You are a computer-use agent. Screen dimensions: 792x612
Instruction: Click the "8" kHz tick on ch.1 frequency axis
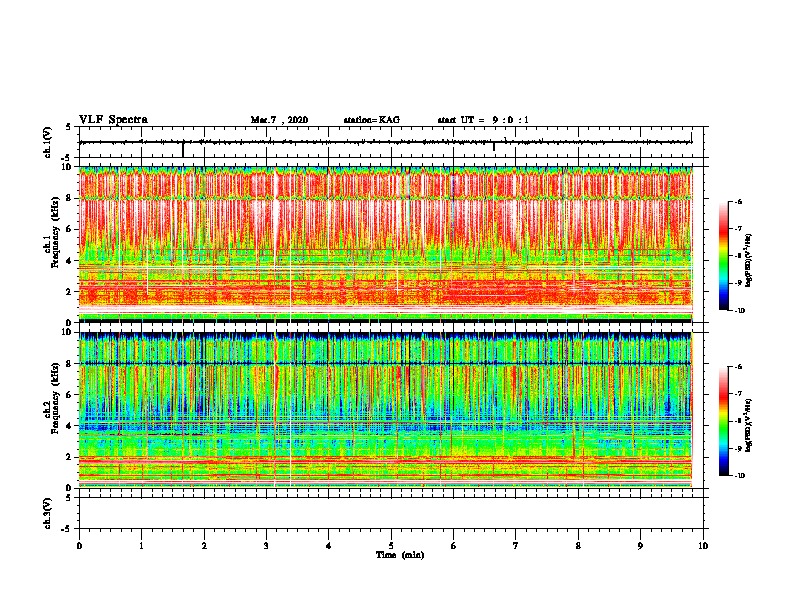point(70,198)
